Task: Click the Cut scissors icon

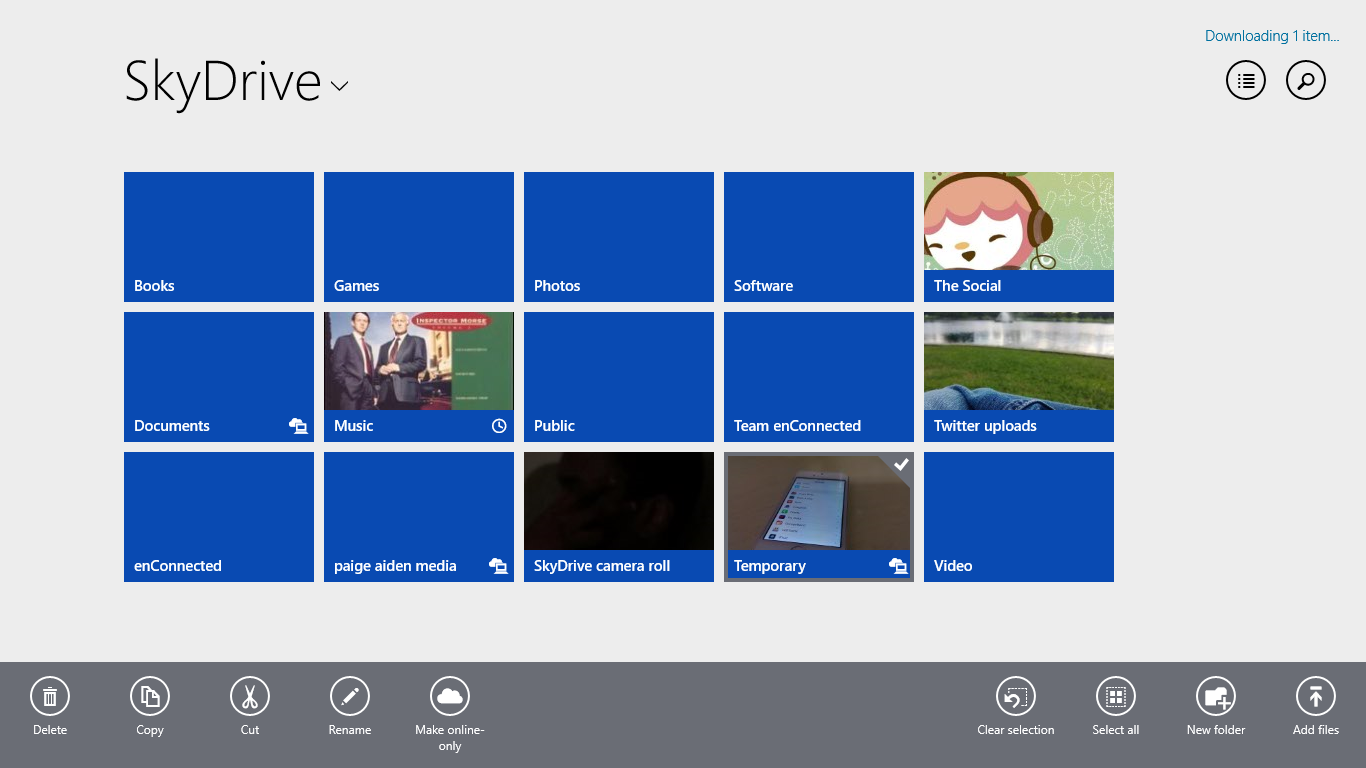Action: pos(250,697)
